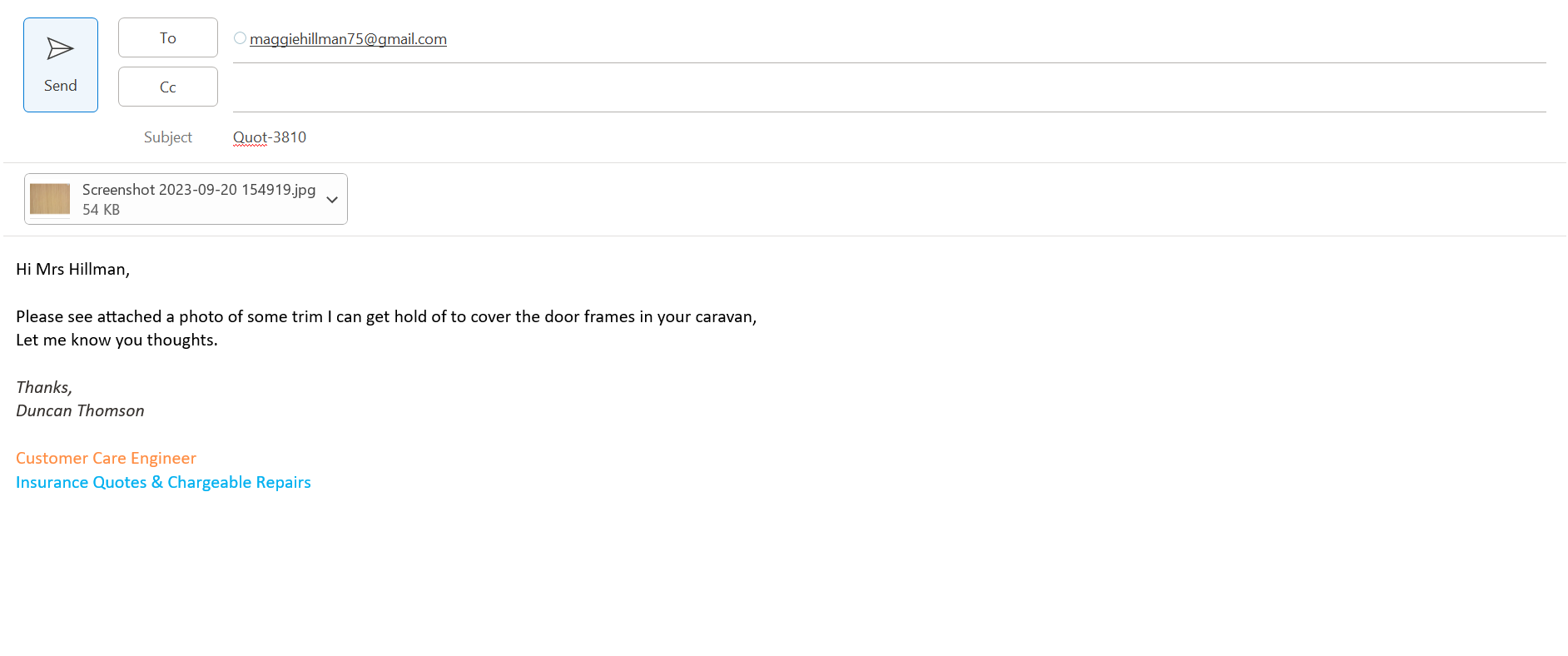Click the subject text Quot-3810
The image size is (1568, 656).
(x=270, y=137)
